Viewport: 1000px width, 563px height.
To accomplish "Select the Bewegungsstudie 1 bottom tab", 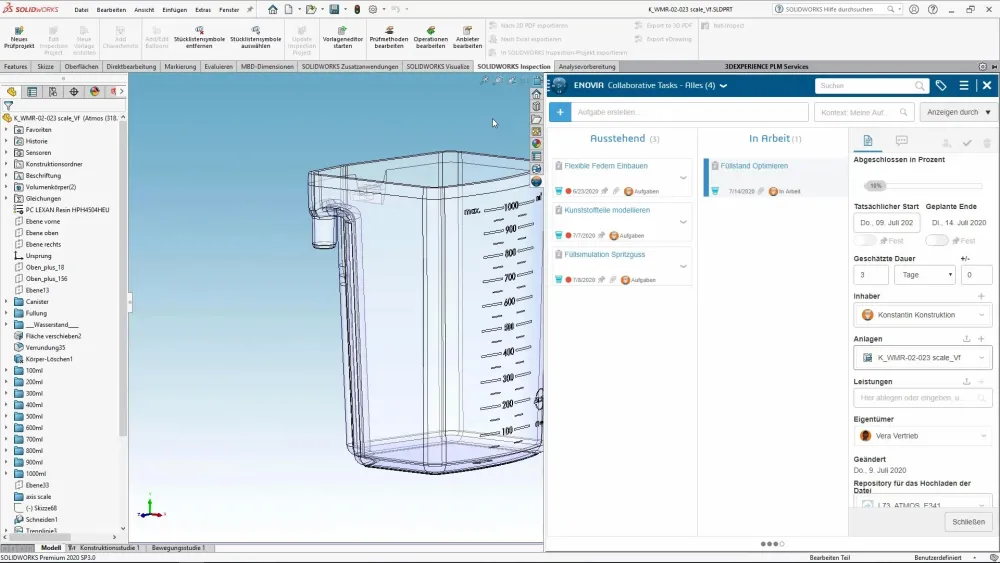I will click(178, 548).
